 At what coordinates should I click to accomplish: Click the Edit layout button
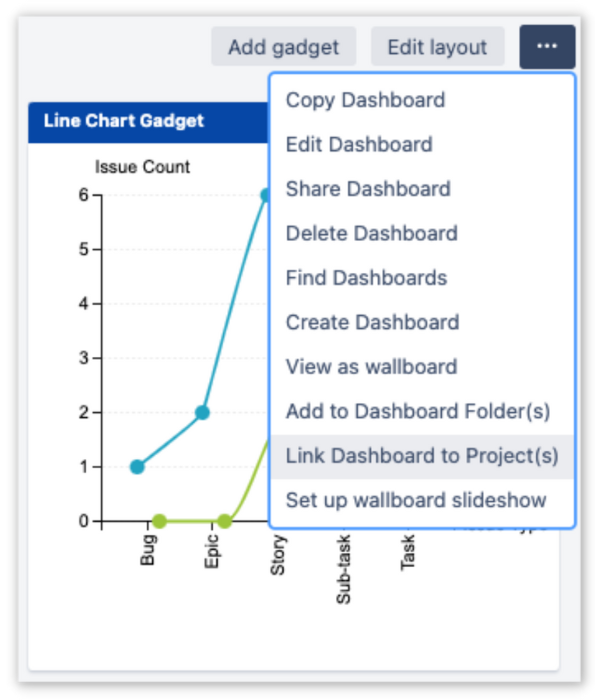[x=437, y=47]
